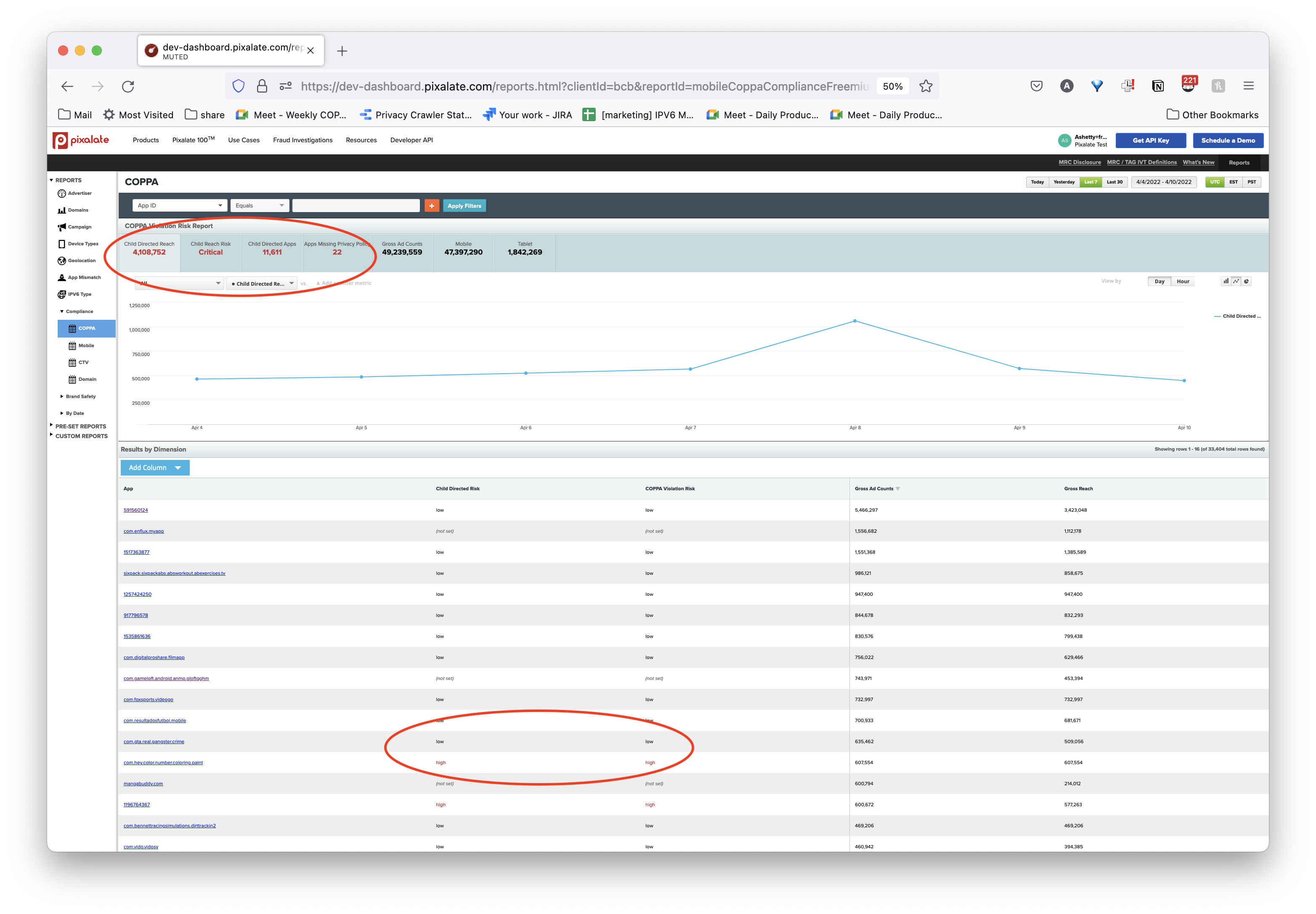
Task: Open the MRC Disclosure link
Action: [x=1080, y=162]
